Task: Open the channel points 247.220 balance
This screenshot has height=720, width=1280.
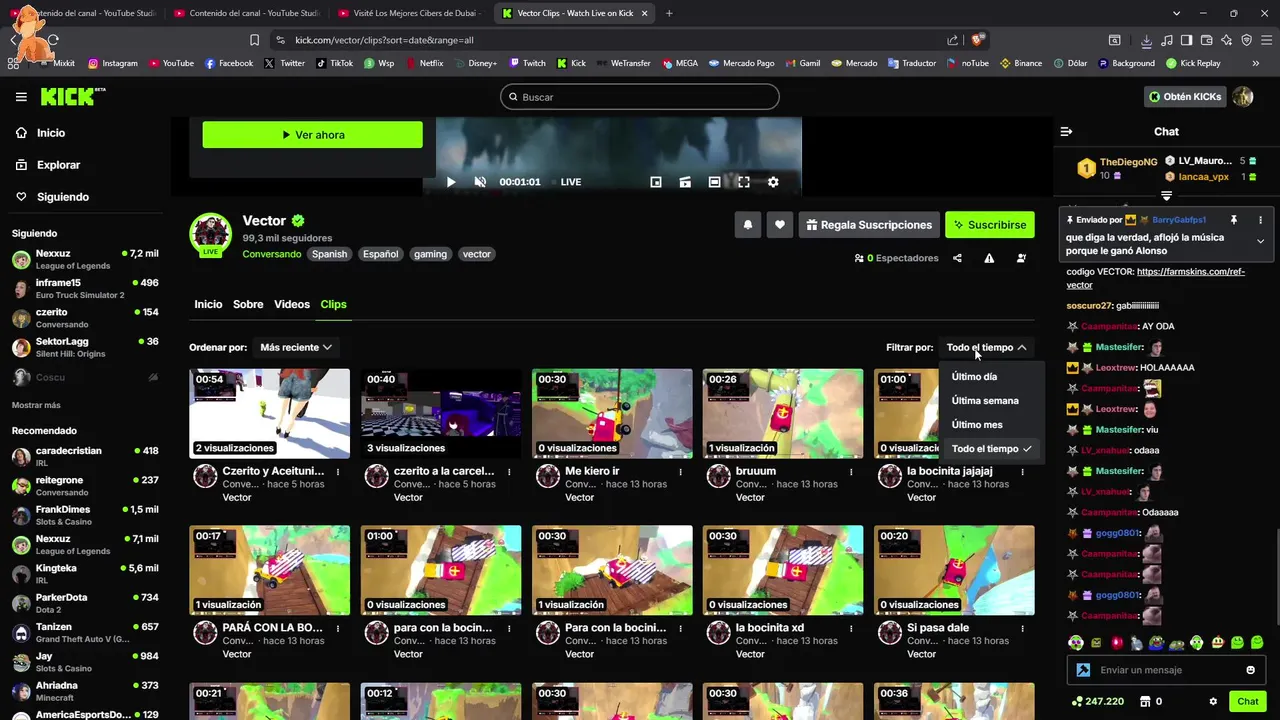Action: point(1097,702)
